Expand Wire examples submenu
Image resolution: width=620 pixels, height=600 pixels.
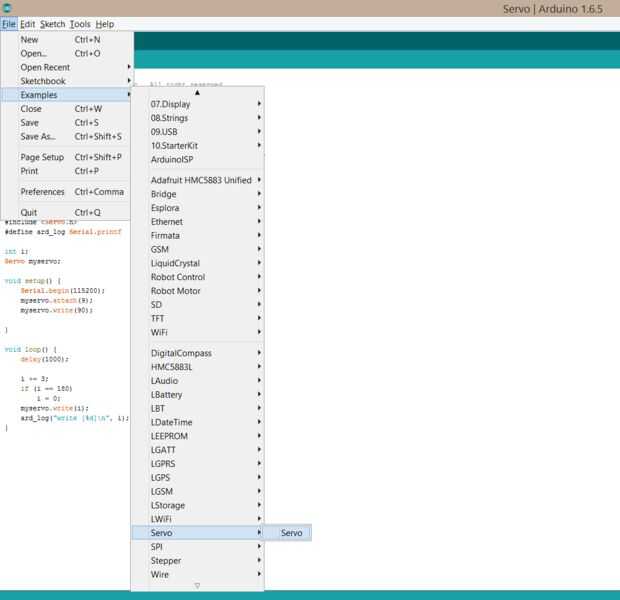click(x=198, y=575)
